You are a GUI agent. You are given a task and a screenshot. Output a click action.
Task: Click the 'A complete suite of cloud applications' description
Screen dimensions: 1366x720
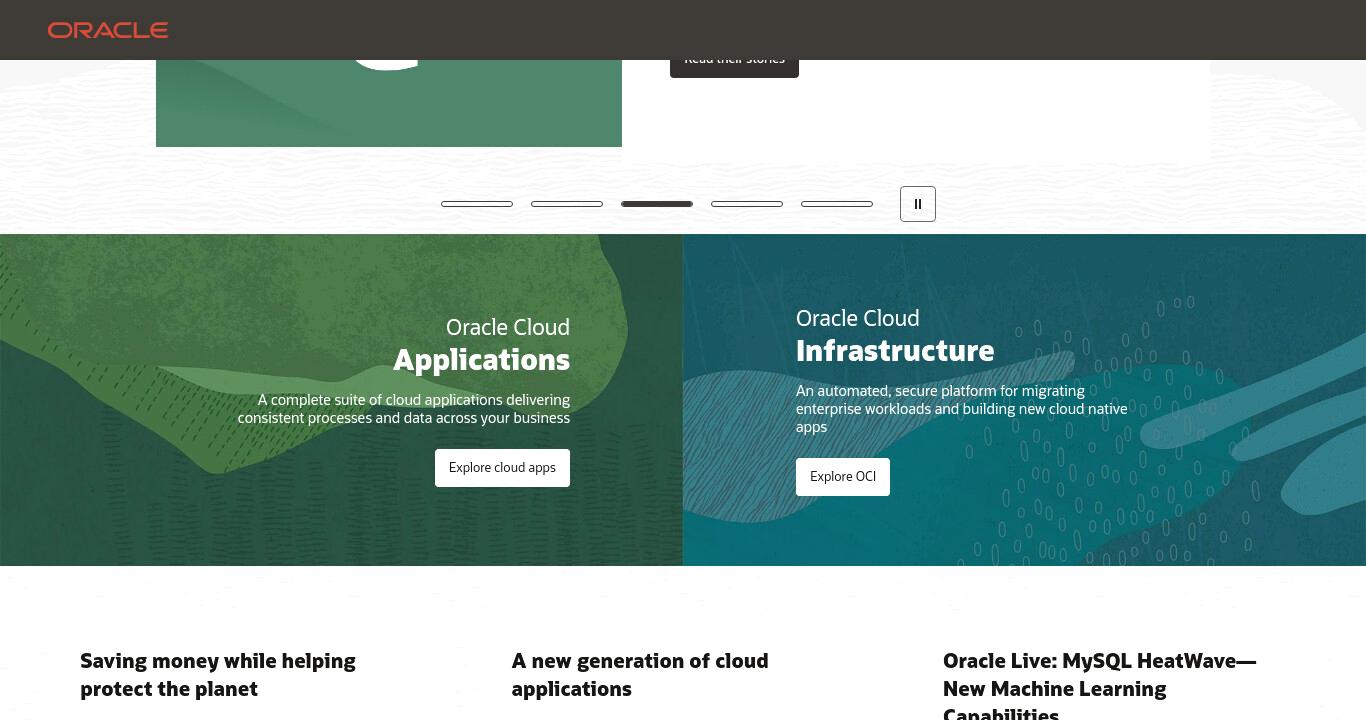404,409
